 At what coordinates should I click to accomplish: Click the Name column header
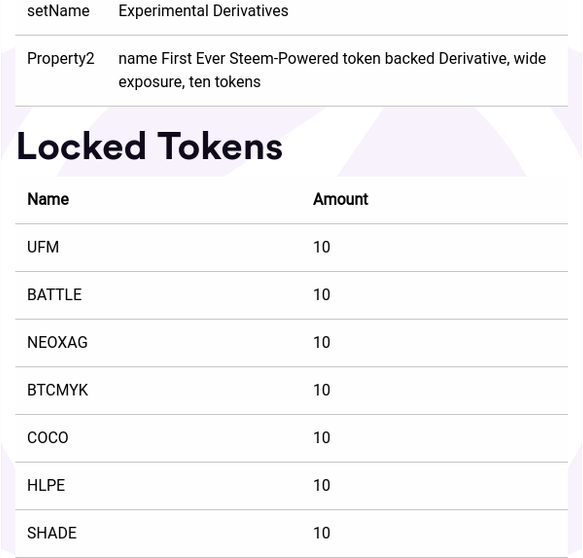48,199
